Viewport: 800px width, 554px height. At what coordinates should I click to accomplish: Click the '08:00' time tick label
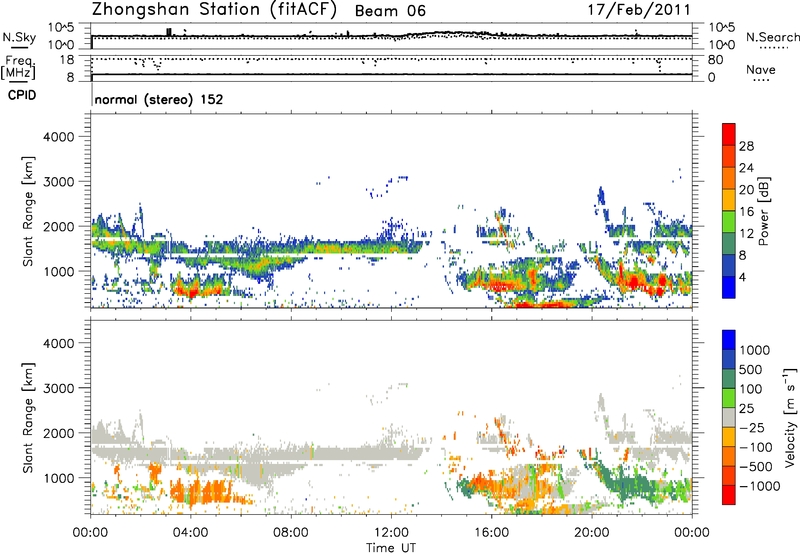pyautogui.click(x=290, y=533)
